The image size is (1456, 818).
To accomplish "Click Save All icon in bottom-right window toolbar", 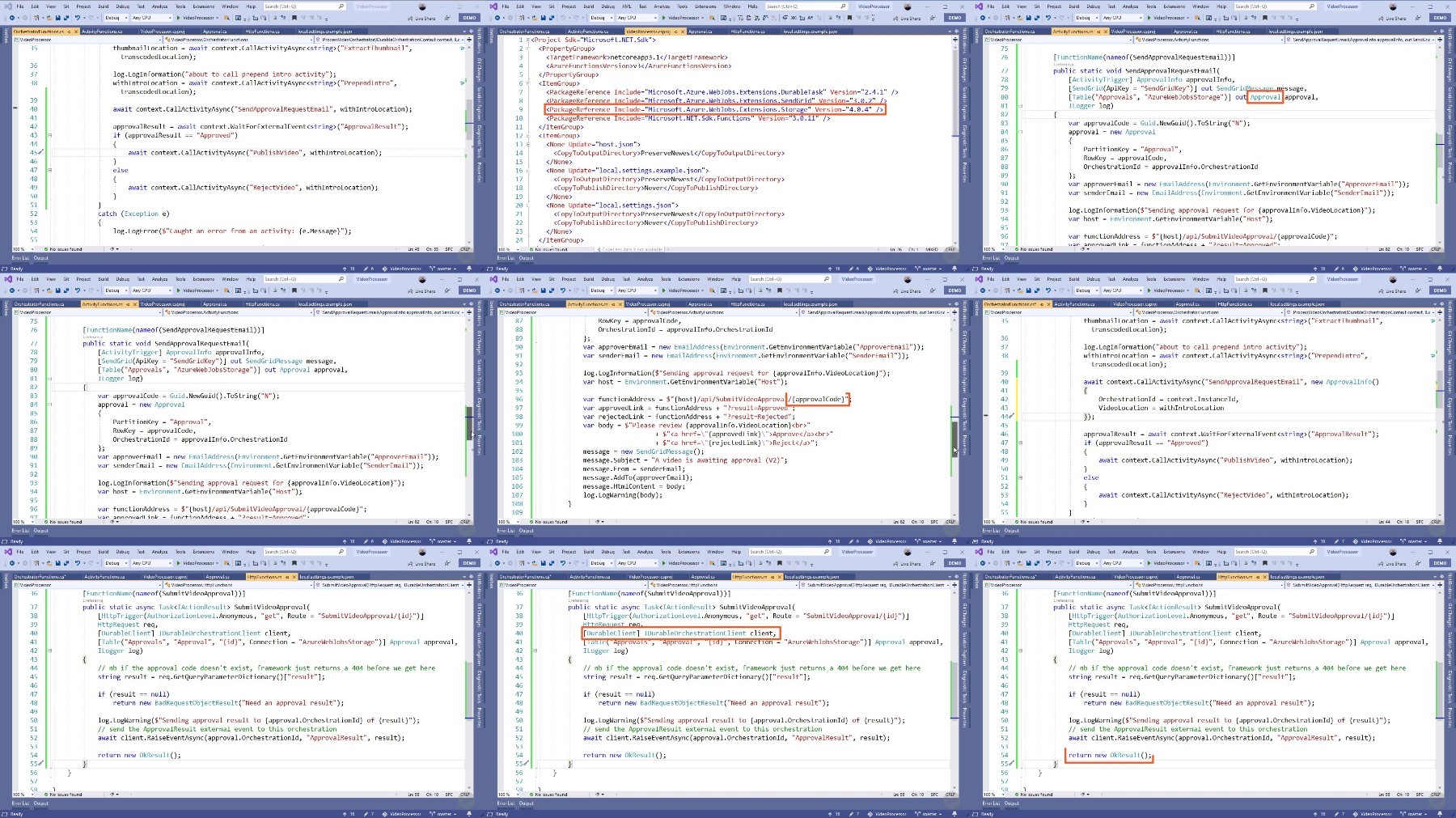I will click(1037, 563).
